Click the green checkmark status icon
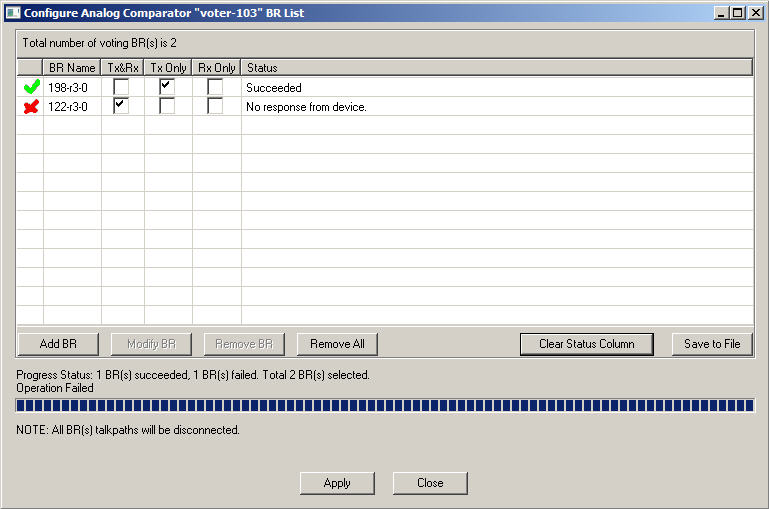Image resolution: width=769 pixels, height=509 pixels. pyautogui.click(x=31, y=88)
